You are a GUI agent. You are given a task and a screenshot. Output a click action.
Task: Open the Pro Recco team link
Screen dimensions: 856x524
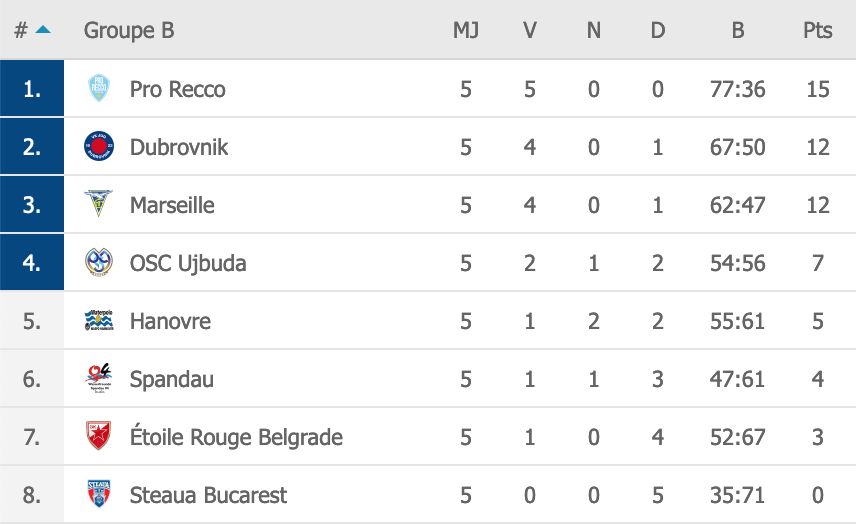click(x=178, y=89)
